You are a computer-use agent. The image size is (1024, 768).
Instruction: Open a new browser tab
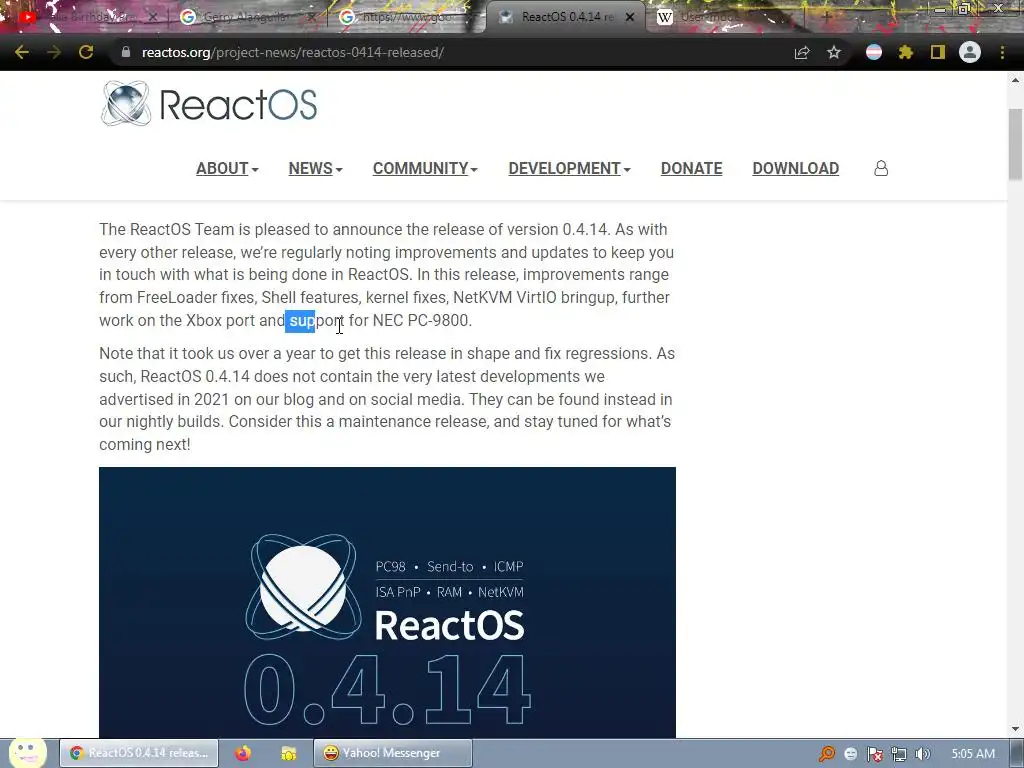tap(825, 17)
